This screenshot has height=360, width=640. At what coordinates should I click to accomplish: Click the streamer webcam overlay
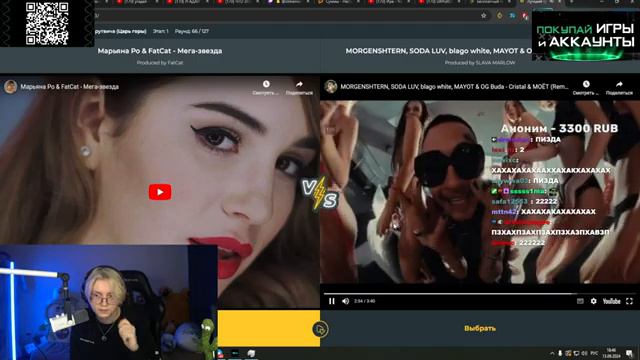tap(109, 302)
